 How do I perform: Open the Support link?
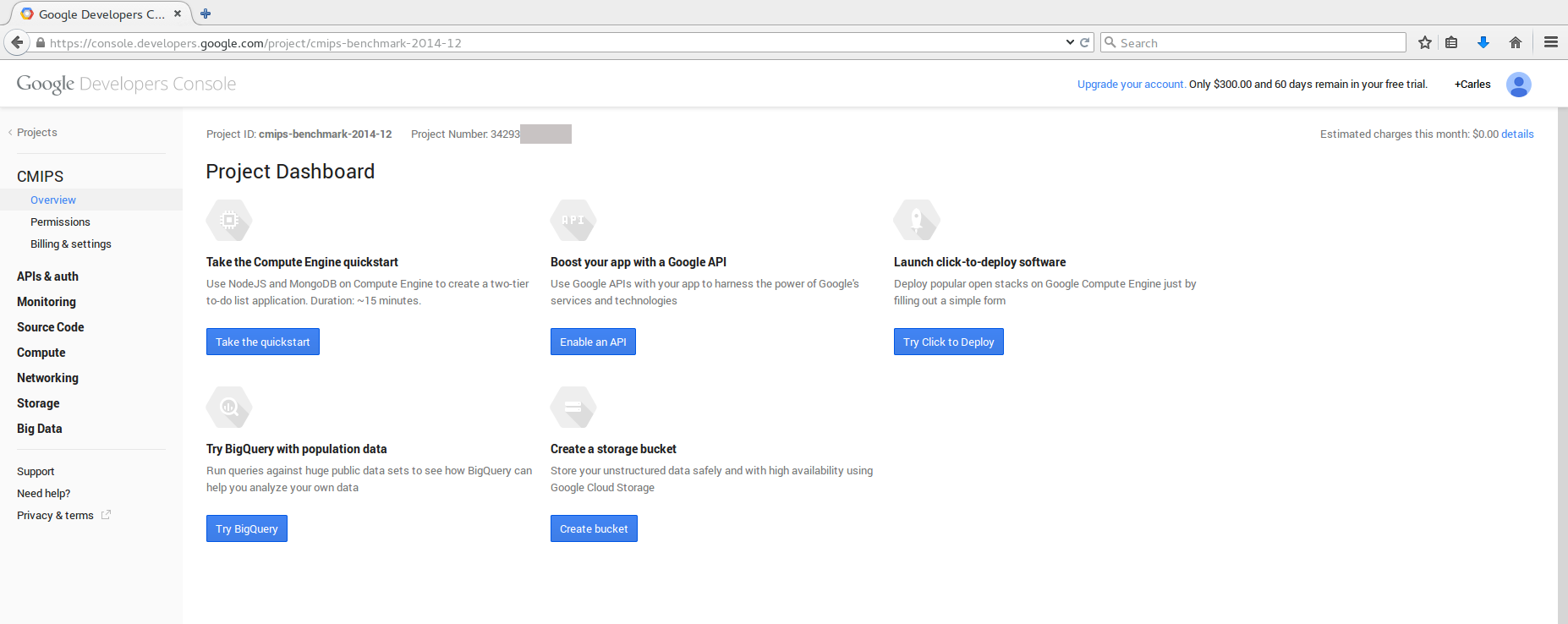(36, 472)
